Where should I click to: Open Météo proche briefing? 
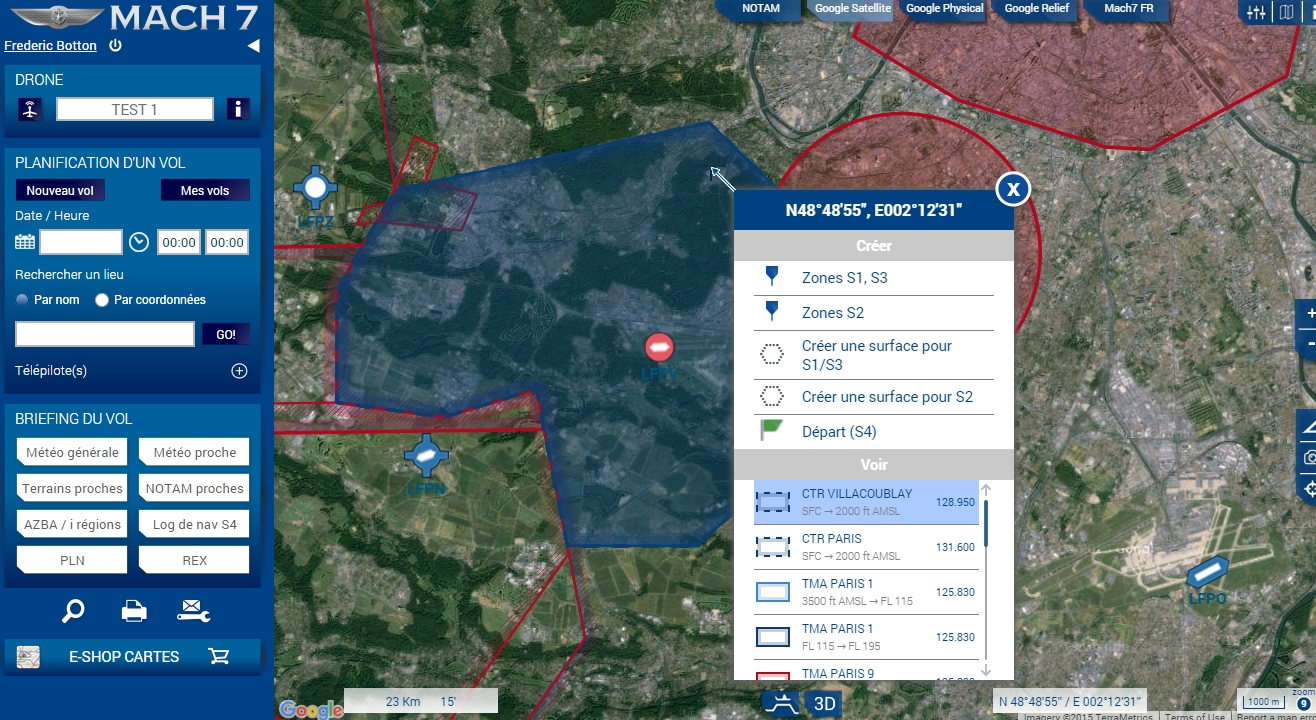point(194,452)
